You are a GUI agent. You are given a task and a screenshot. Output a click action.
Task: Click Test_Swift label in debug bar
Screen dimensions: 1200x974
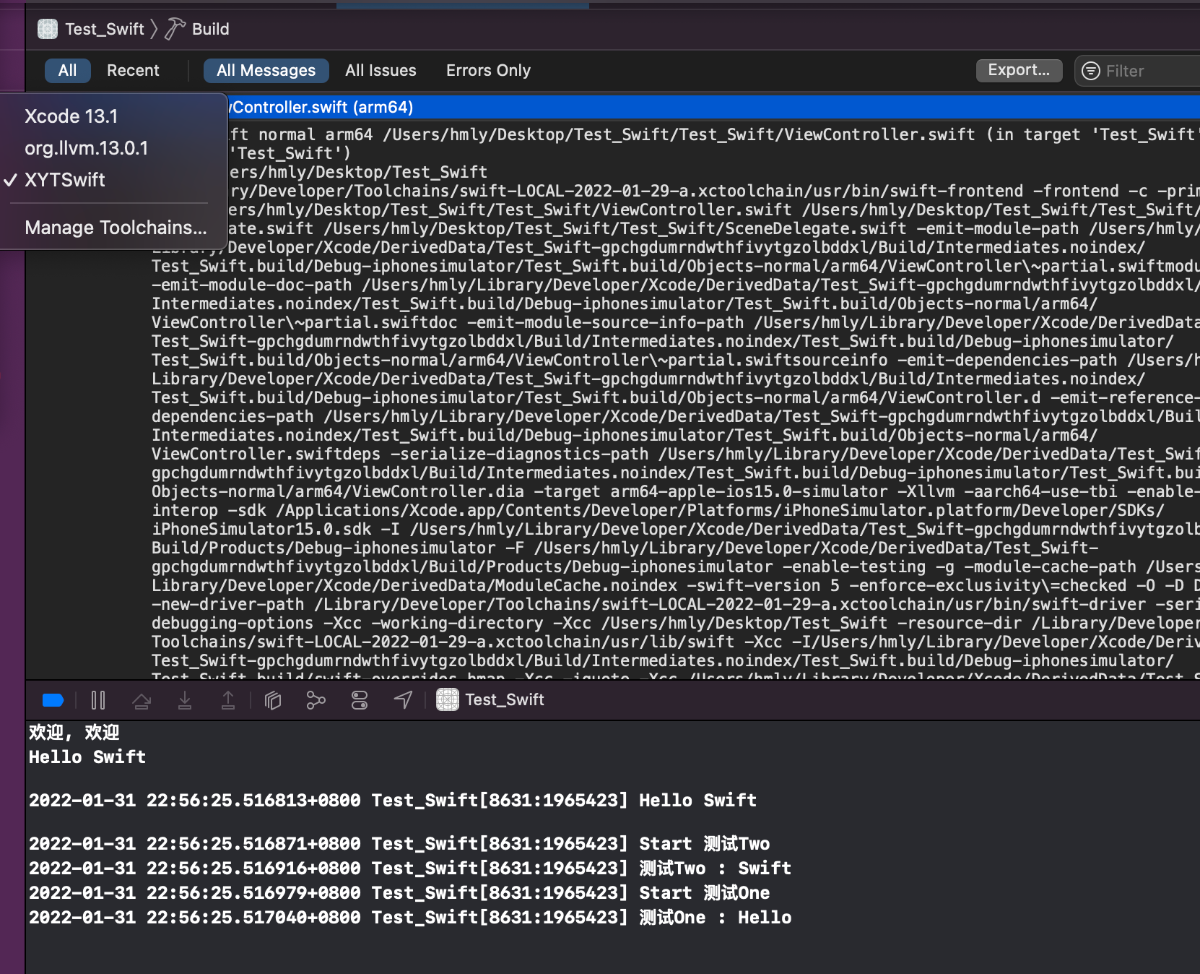pyautogui.click(x=505, y=700)
